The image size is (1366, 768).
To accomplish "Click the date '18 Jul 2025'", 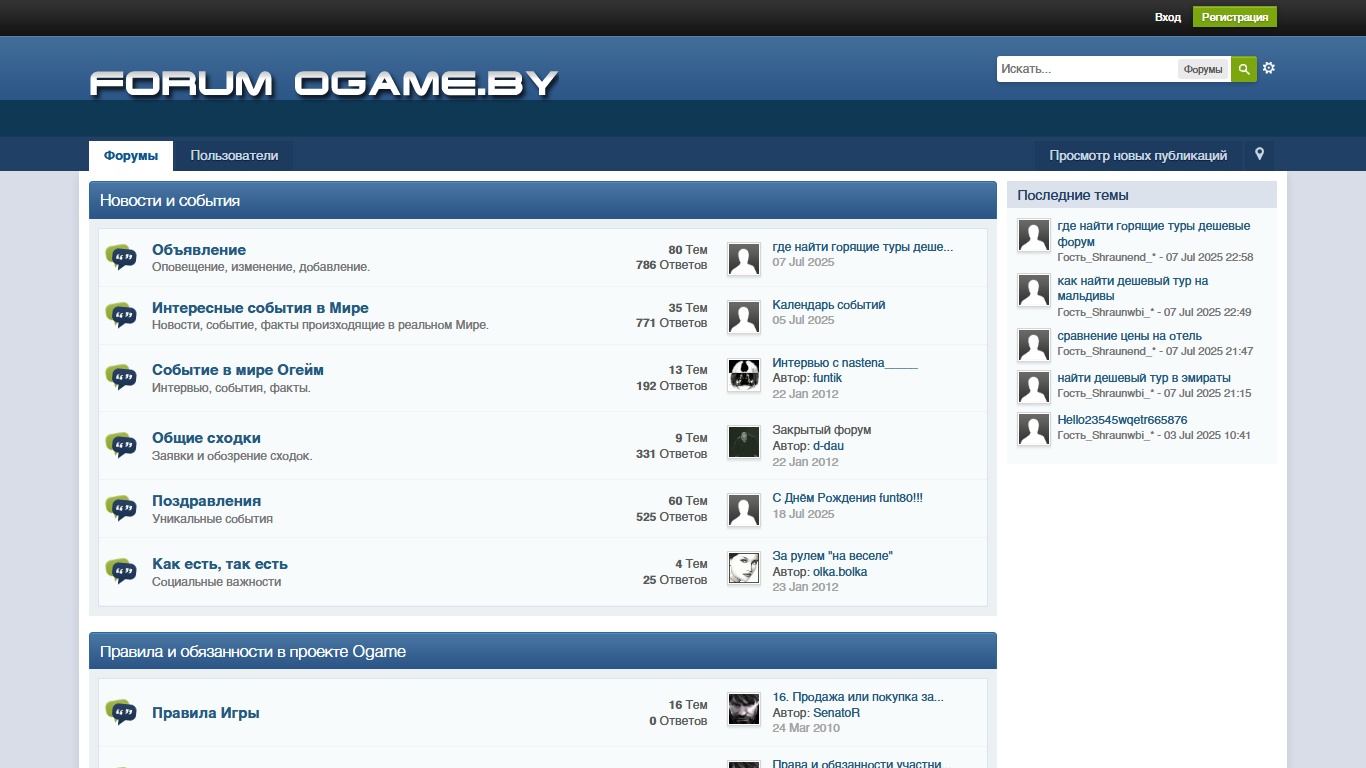I will [803, 514].
